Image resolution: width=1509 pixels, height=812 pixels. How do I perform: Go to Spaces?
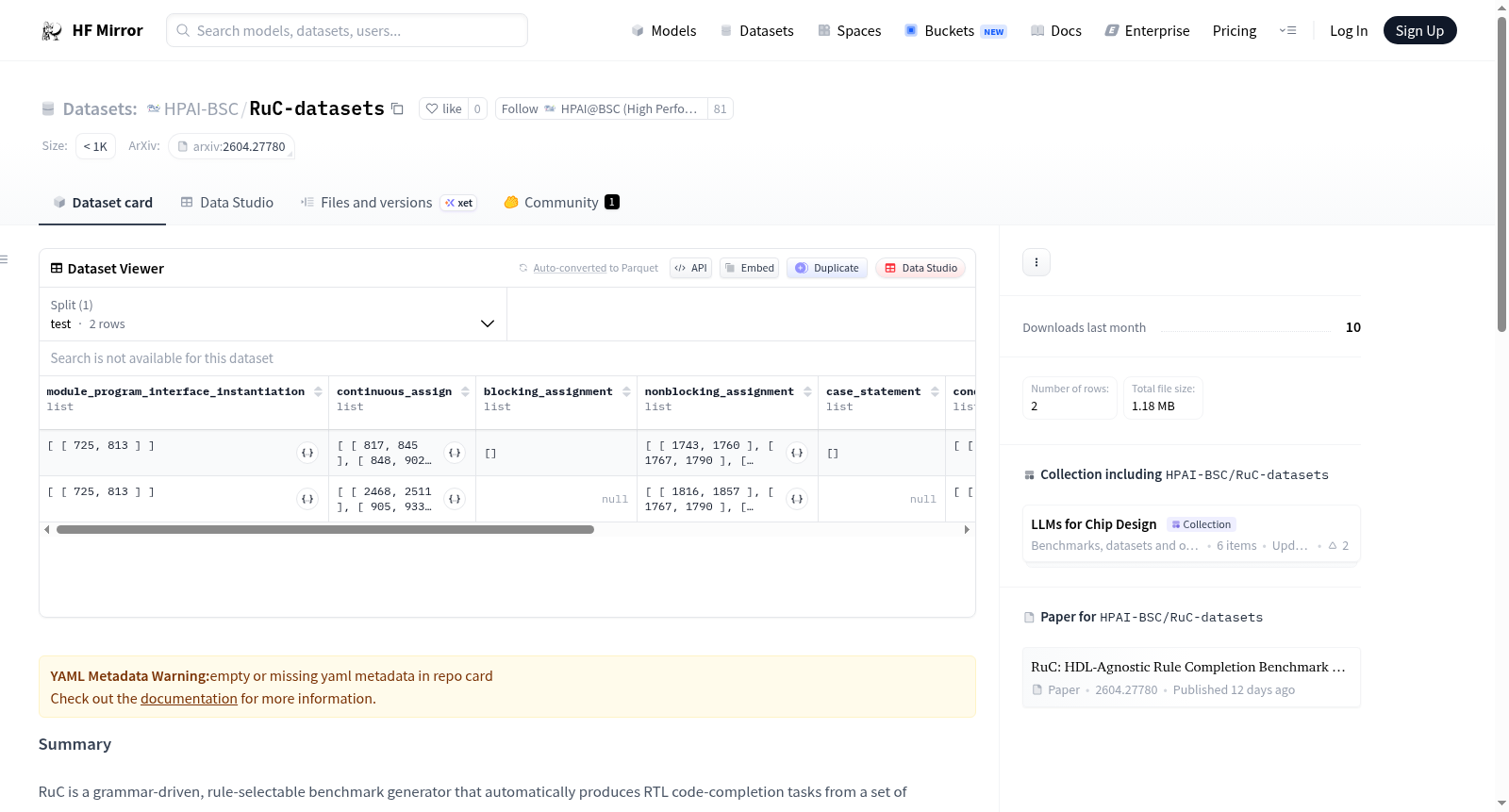point(849,30)
